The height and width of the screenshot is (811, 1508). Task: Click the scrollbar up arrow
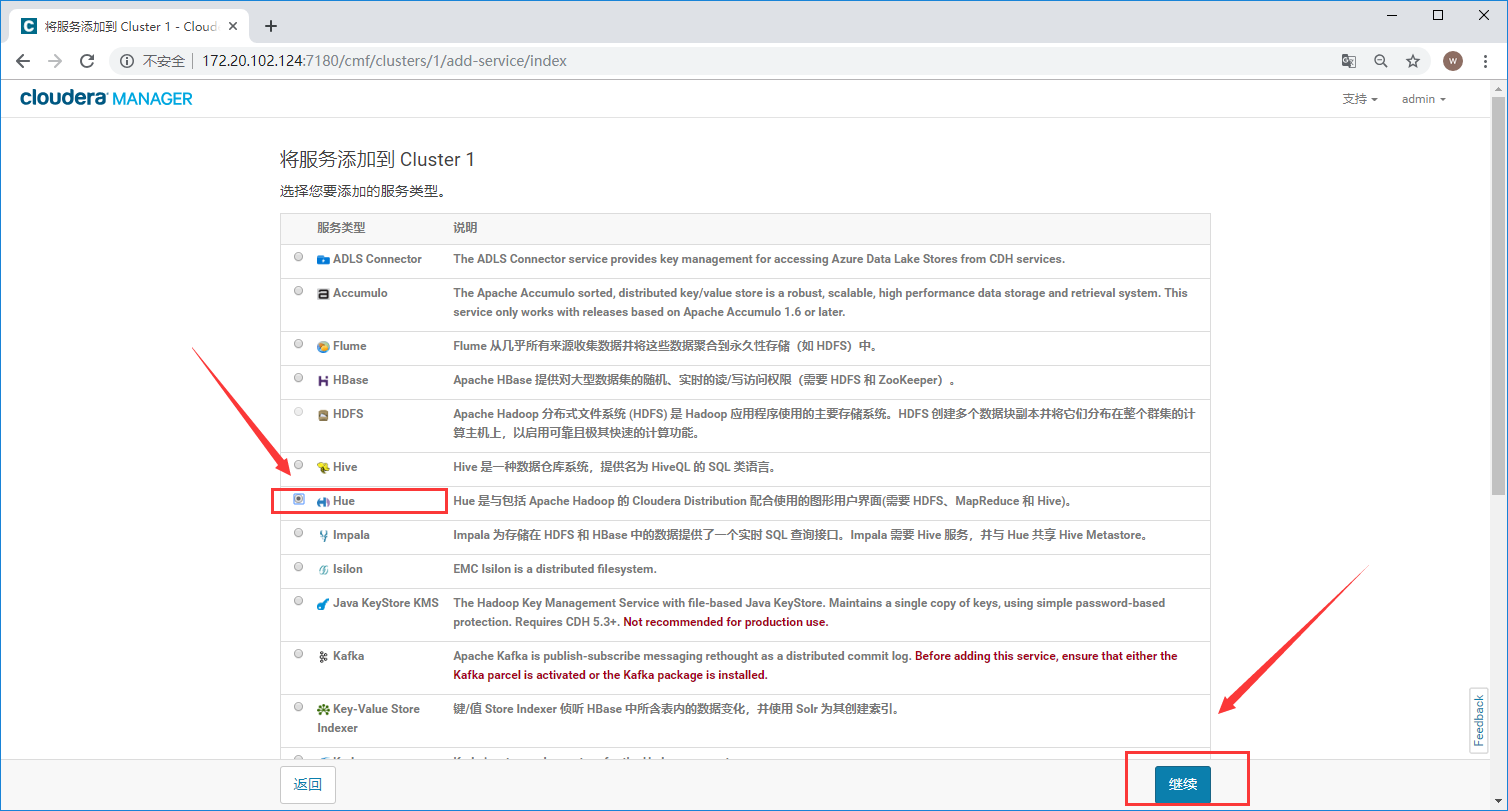point(1498,88)
